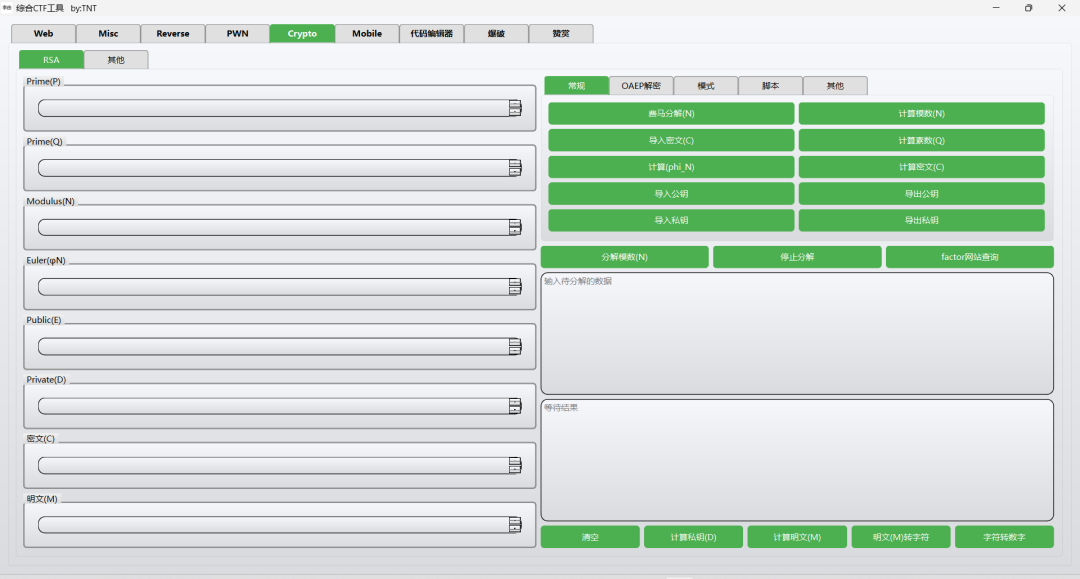
Task: Open factor网站查询 lookup
Action: (x=970, y=257)
